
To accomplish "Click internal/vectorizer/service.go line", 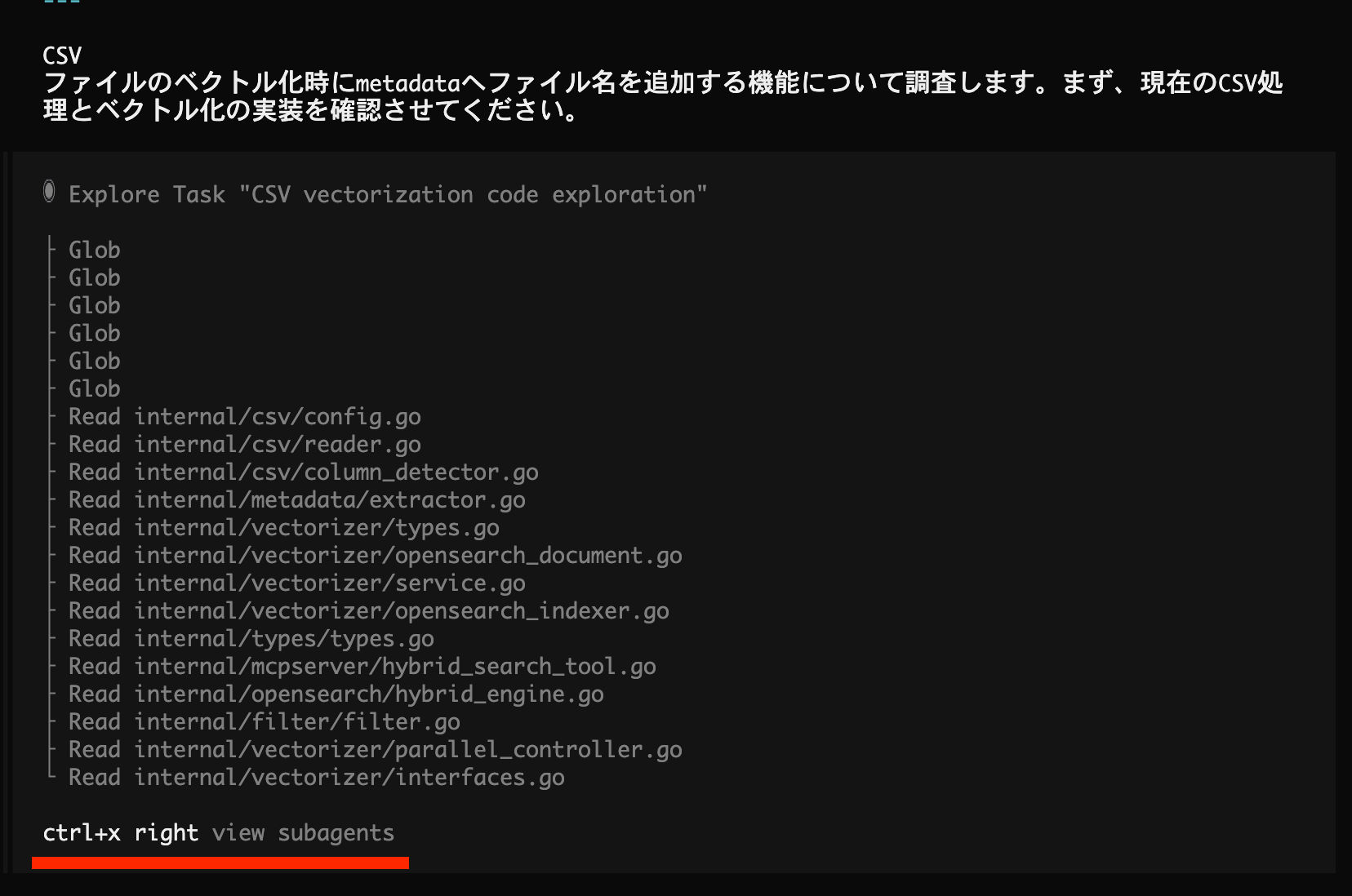I will click(296, 583).
